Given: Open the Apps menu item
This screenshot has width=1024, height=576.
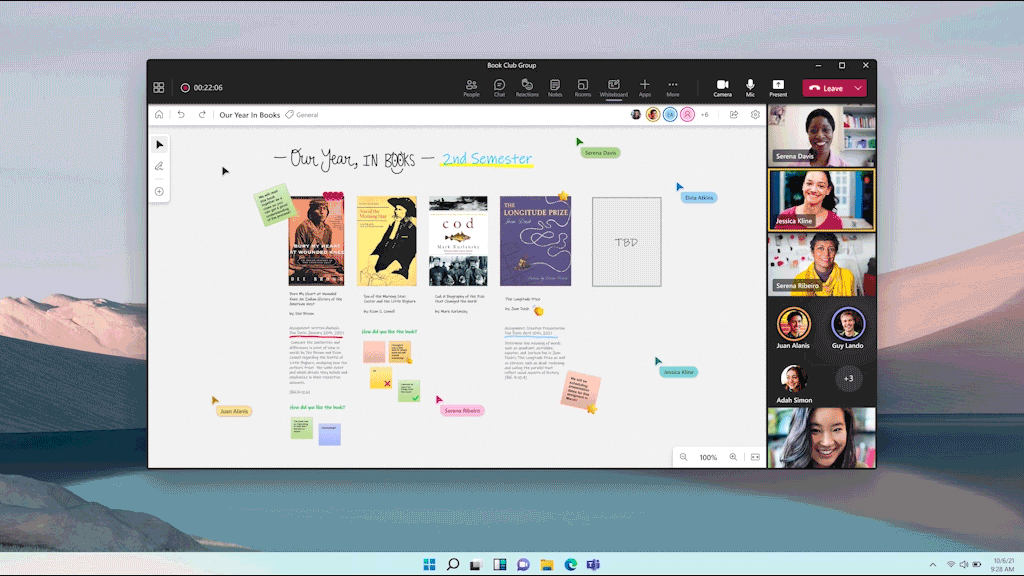Looking at the screenshot, I should pyautogui.click(x=645, y=88).
